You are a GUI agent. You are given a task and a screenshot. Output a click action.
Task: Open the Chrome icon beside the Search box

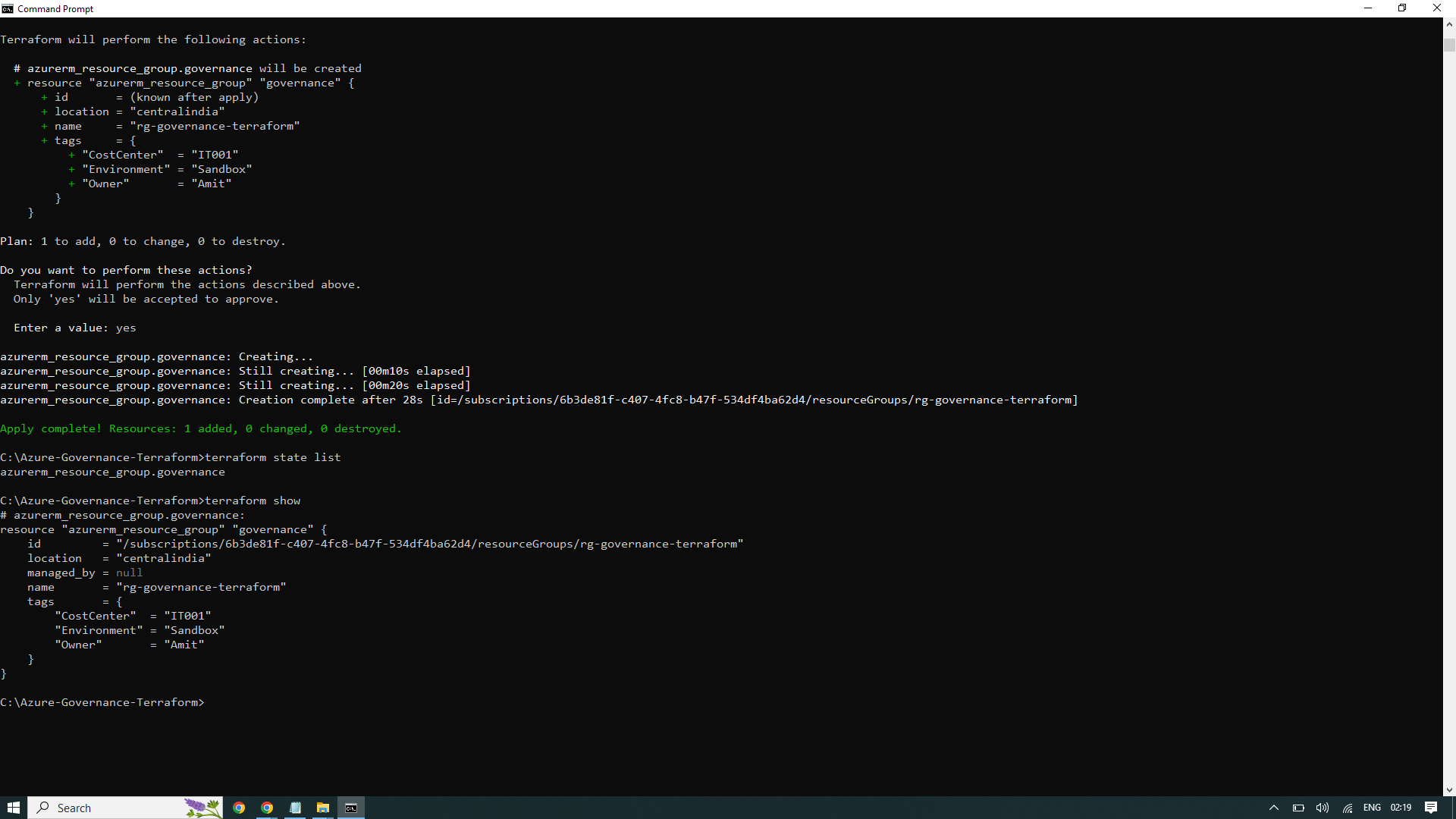pyautogui.click(x=239, y=808)
